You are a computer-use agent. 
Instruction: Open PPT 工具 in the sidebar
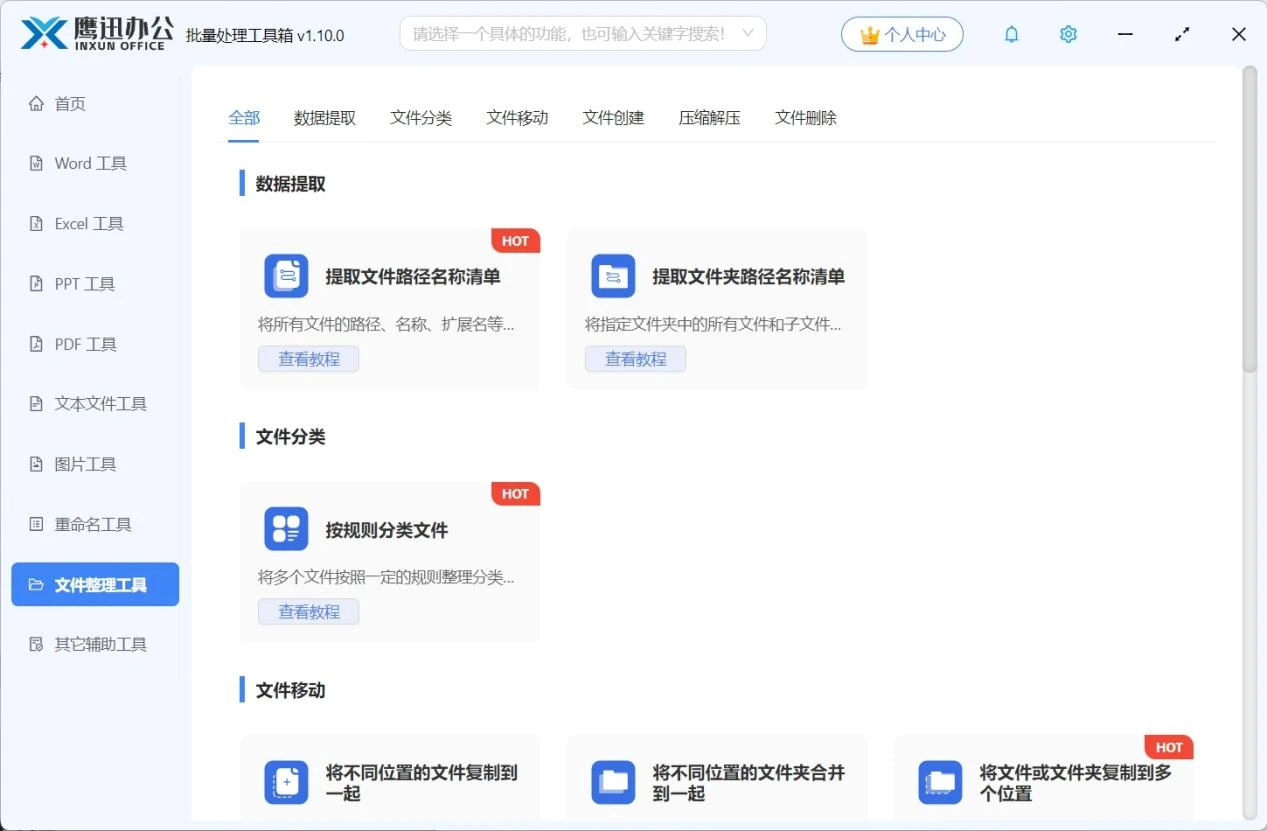click(x=95, y=283)
